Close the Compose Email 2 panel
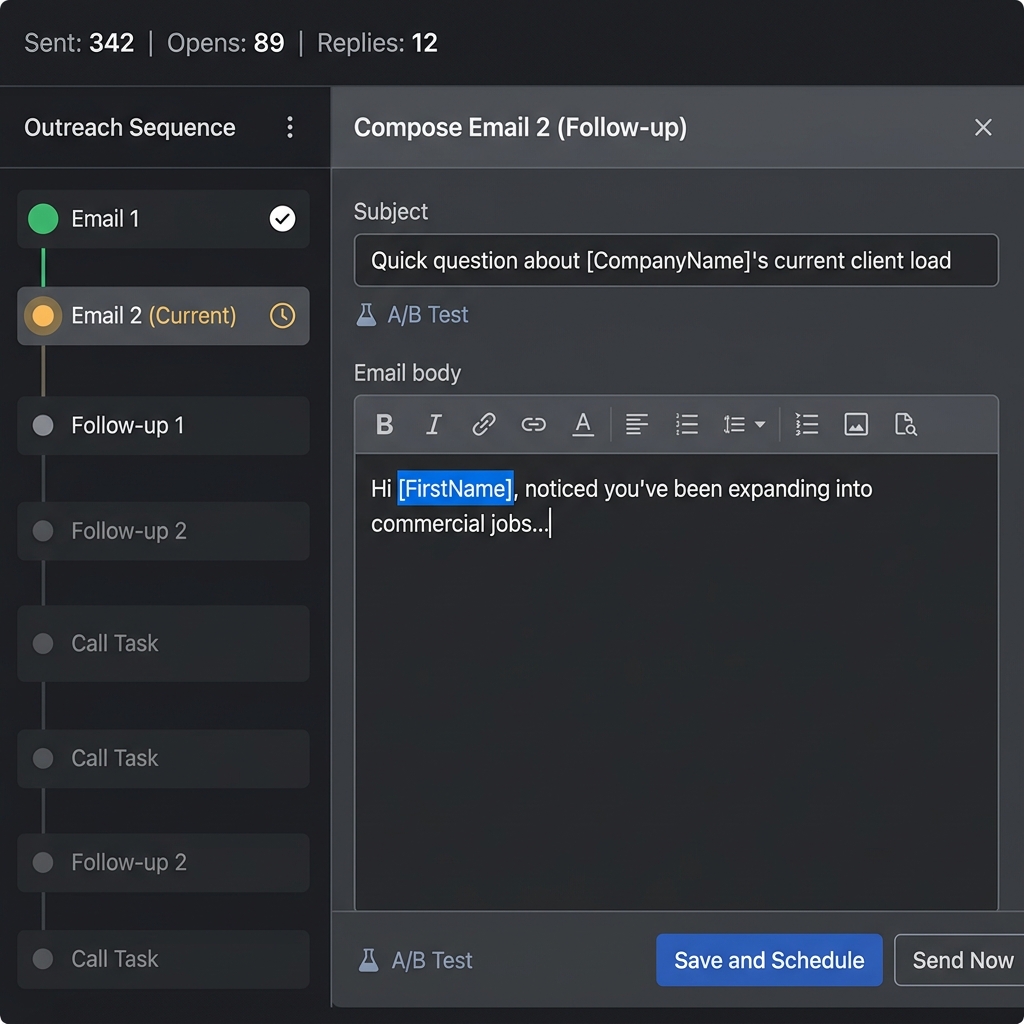The width and height of the screenshot is (1024, 1024). [983, 127]
